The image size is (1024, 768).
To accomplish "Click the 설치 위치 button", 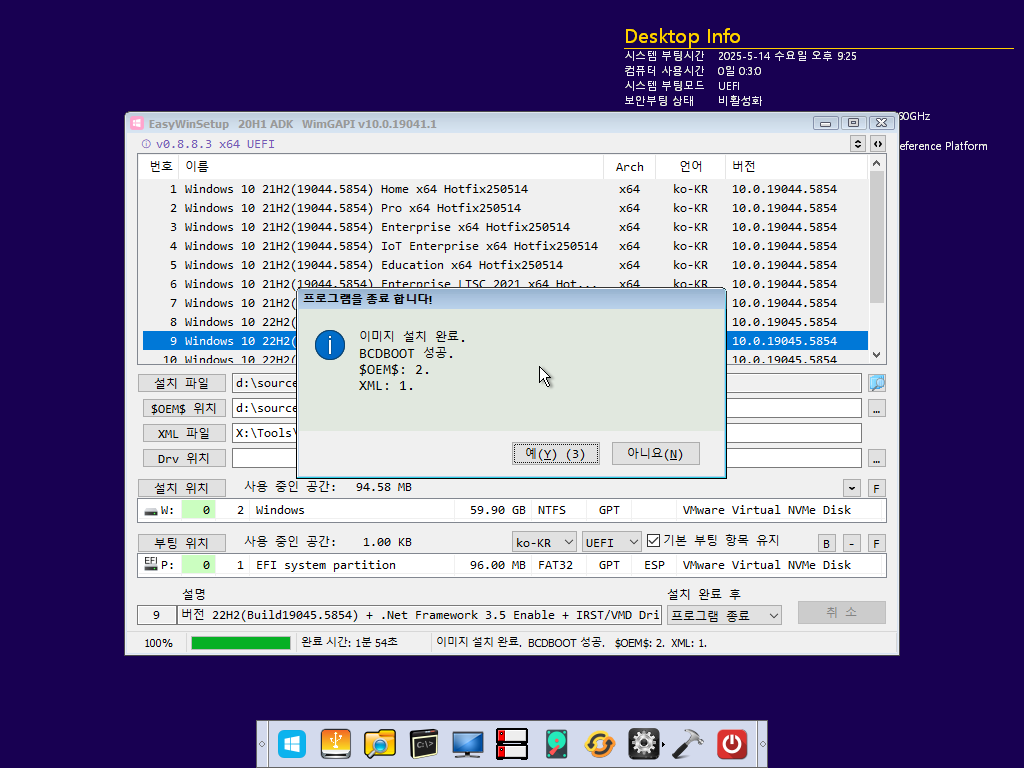I will [182, 488].
